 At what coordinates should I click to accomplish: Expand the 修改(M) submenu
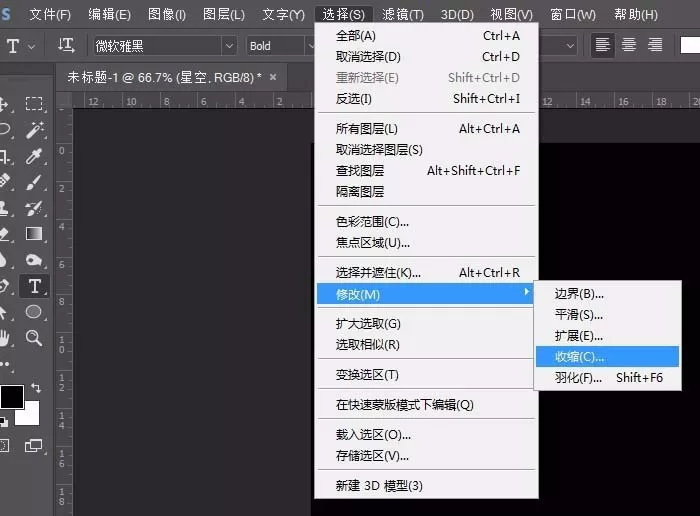[x=425, y=294]
